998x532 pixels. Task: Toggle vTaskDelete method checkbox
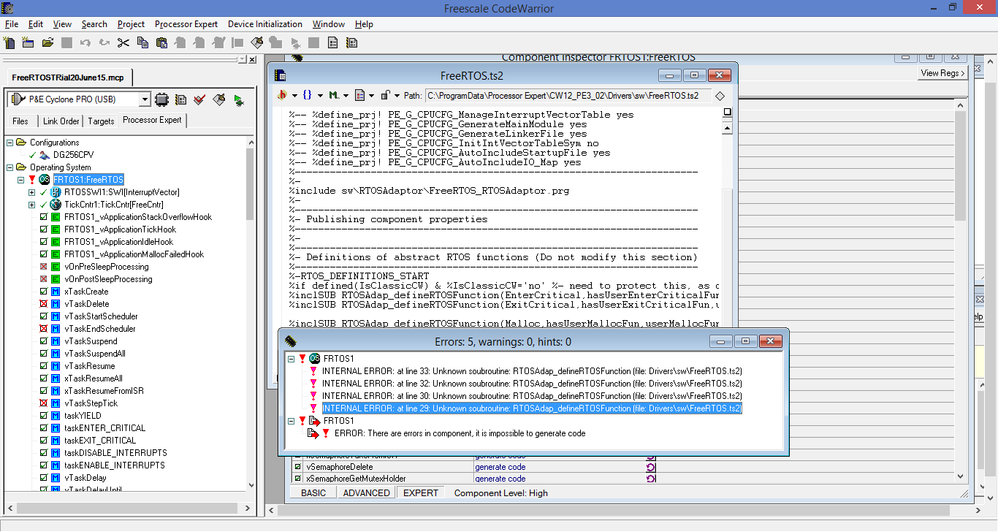(x=43, y=304)
